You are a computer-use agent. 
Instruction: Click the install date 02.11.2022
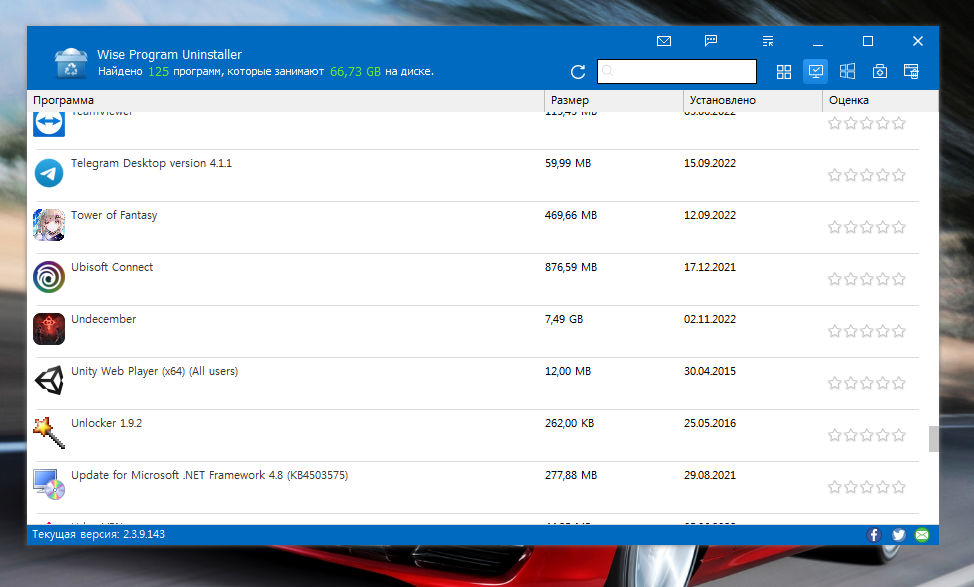710,319
